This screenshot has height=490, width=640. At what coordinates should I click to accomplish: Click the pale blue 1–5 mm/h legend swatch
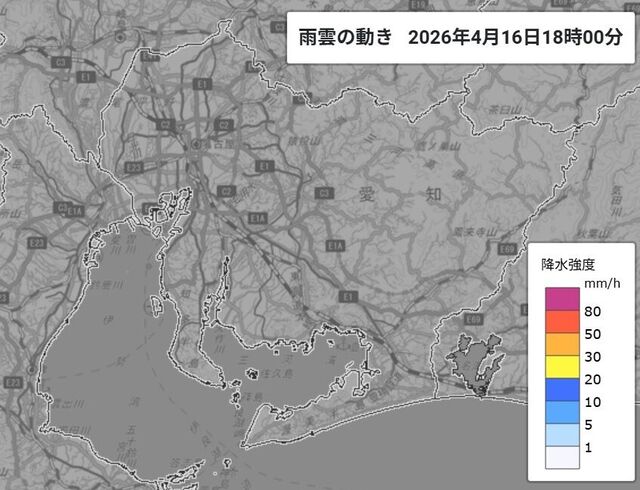click(x=562, y=434)
